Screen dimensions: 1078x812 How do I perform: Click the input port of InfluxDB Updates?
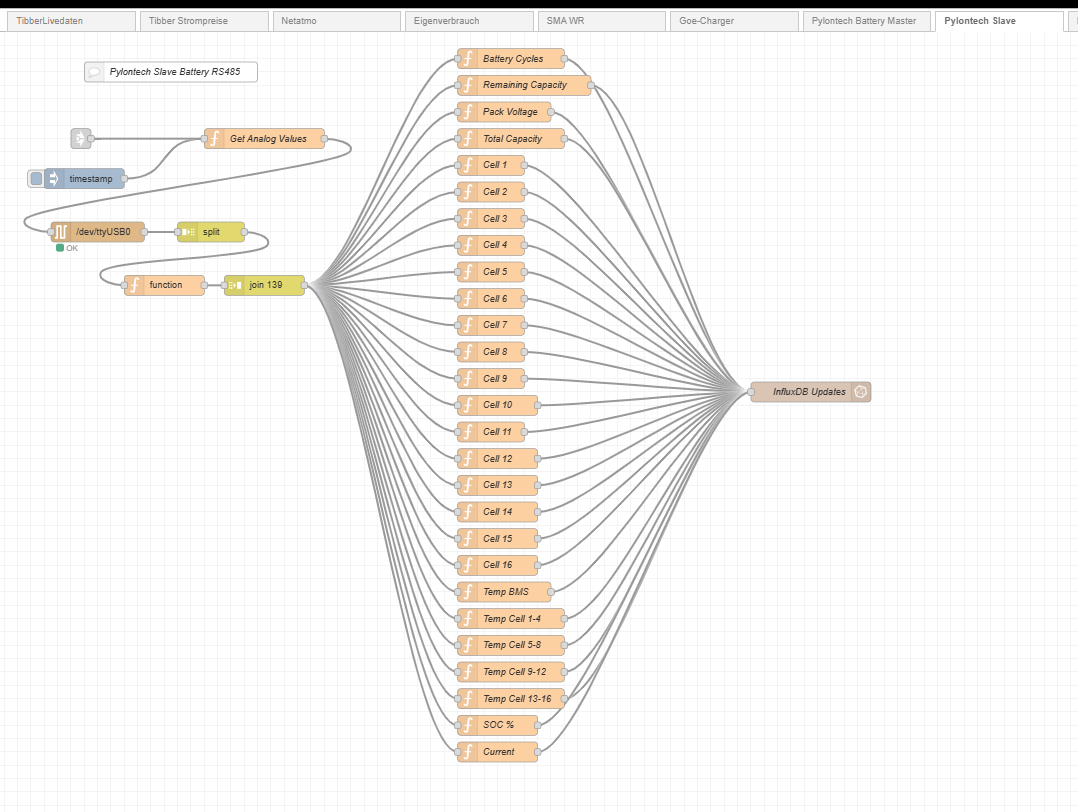751,392
